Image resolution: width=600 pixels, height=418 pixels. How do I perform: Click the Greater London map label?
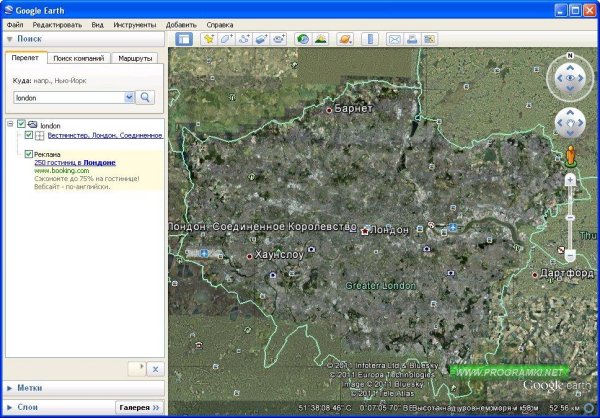pos(380,286)
